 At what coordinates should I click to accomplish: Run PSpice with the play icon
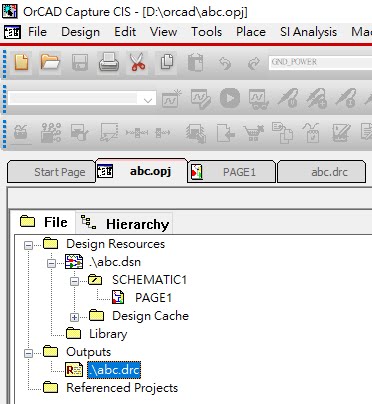pos(230,98)
